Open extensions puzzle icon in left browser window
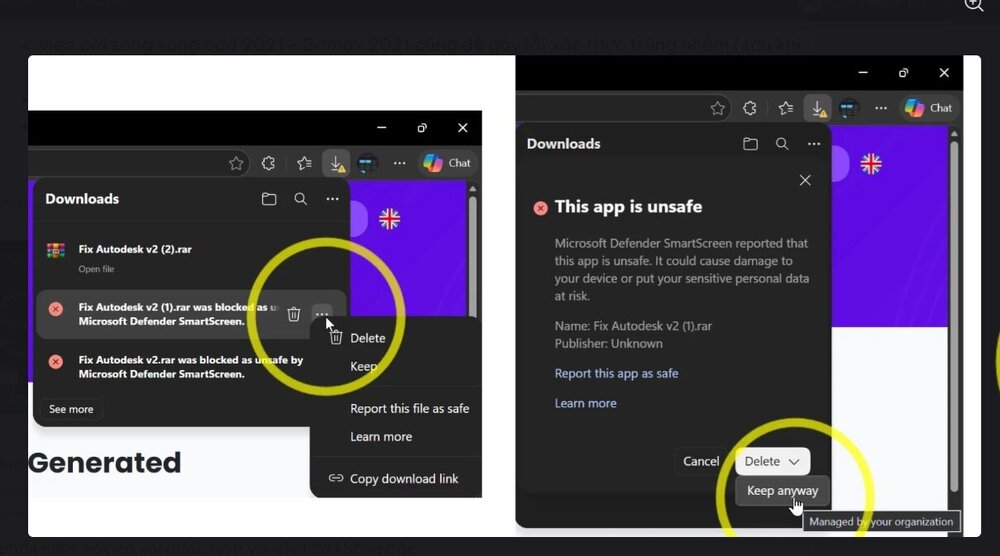 (x=268, y=163)
